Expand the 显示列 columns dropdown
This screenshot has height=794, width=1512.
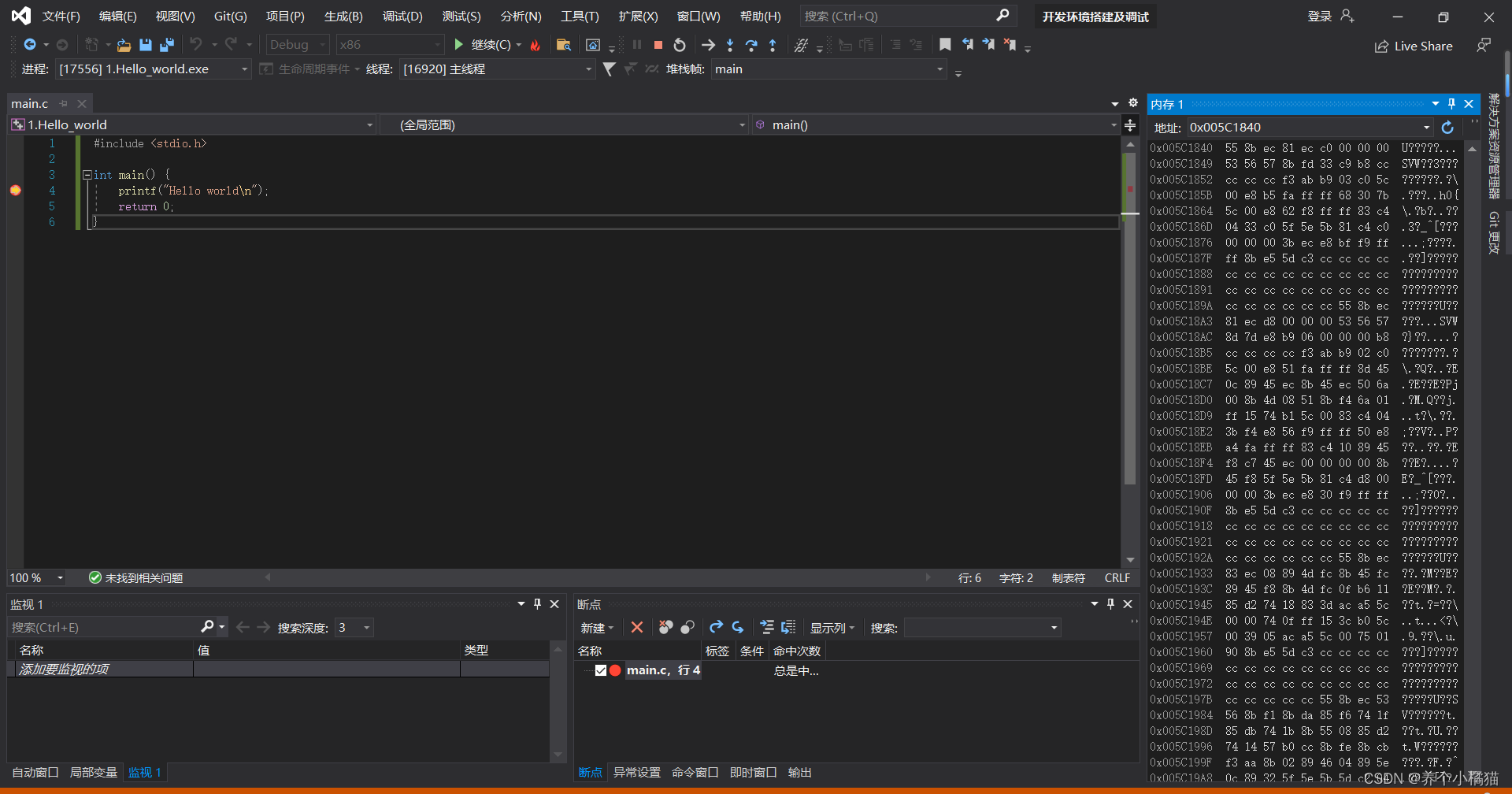(832, 628)
